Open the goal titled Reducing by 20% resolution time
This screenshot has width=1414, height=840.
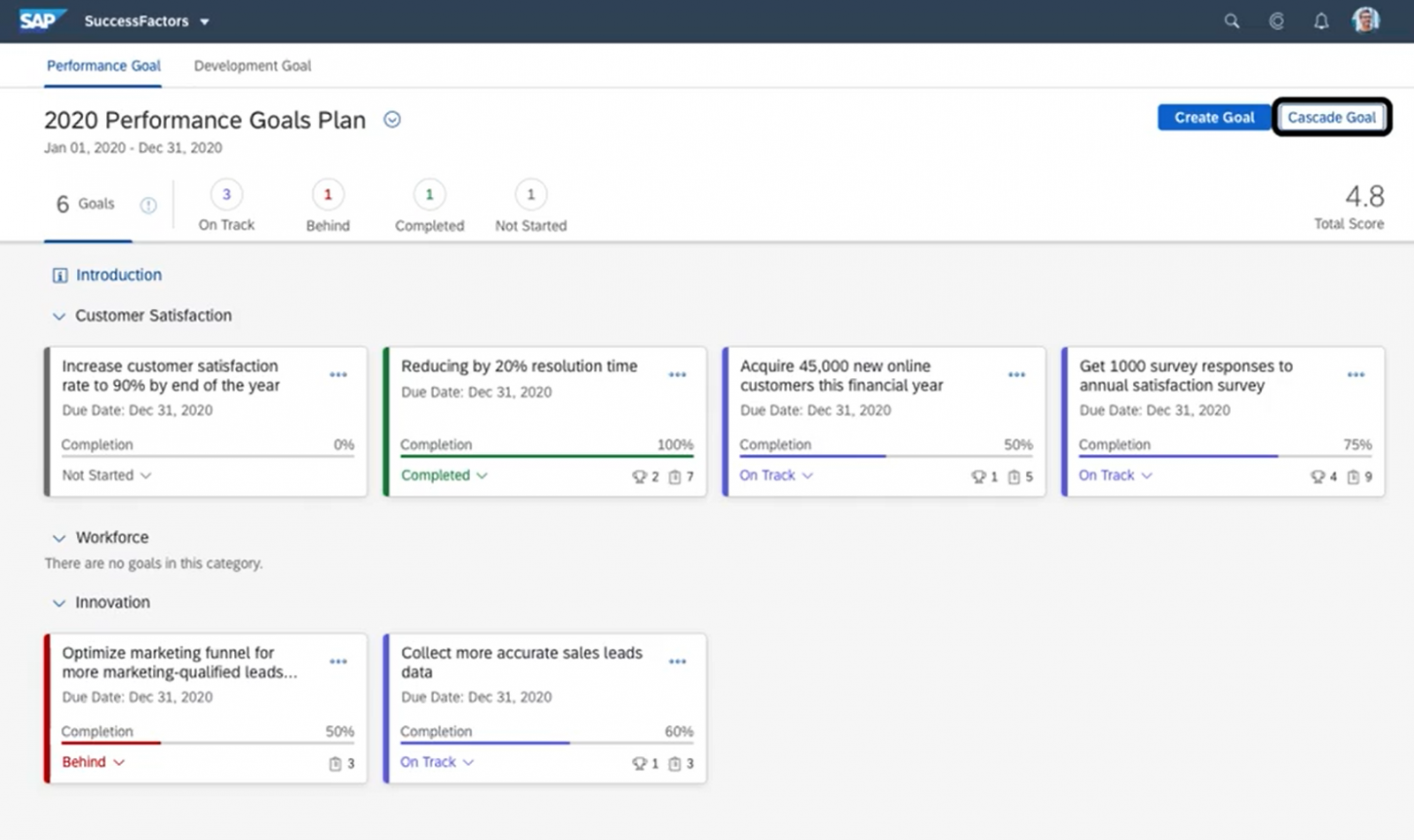[x=519, y=366]
